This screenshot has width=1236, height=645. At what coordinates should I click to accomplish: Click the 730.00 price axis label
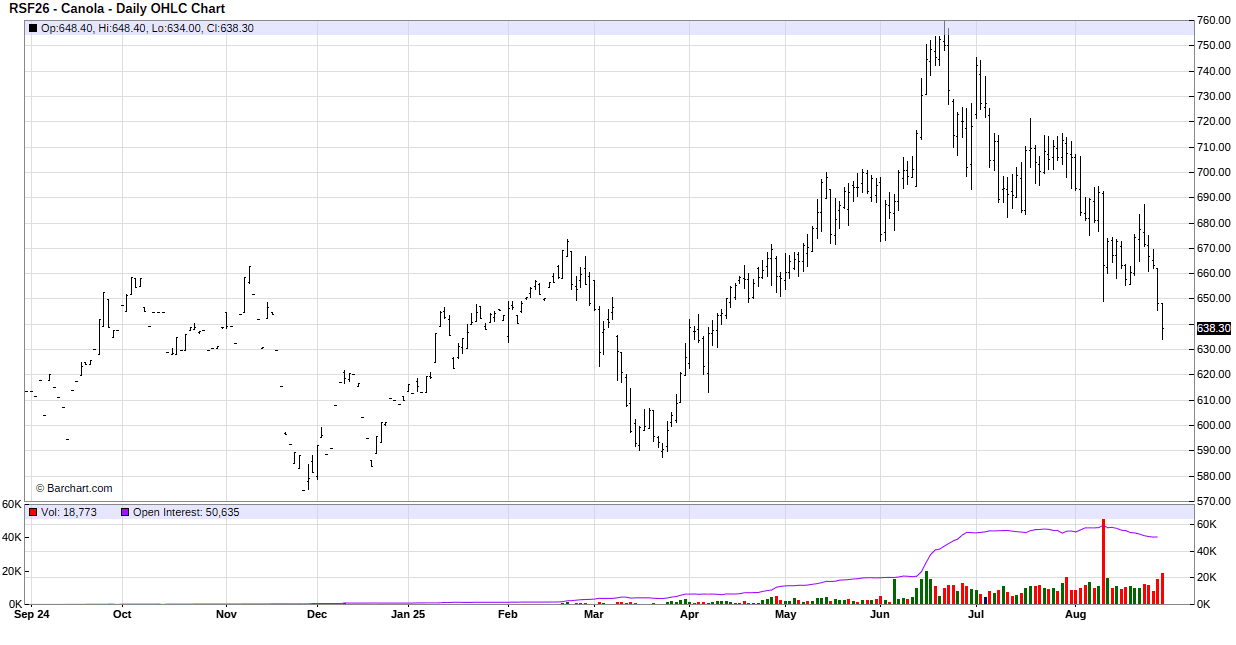pos(1213,96)
